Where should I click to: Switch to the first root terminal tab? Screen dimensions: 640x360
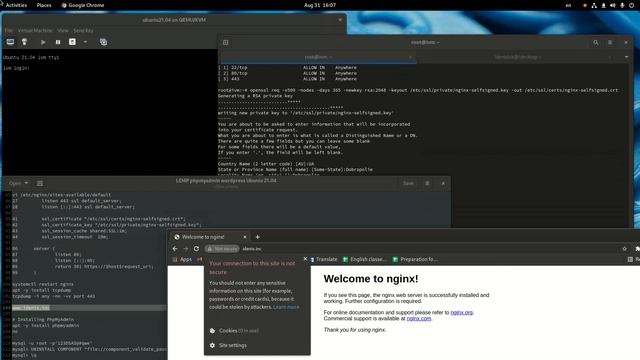[x=318, y=57]
